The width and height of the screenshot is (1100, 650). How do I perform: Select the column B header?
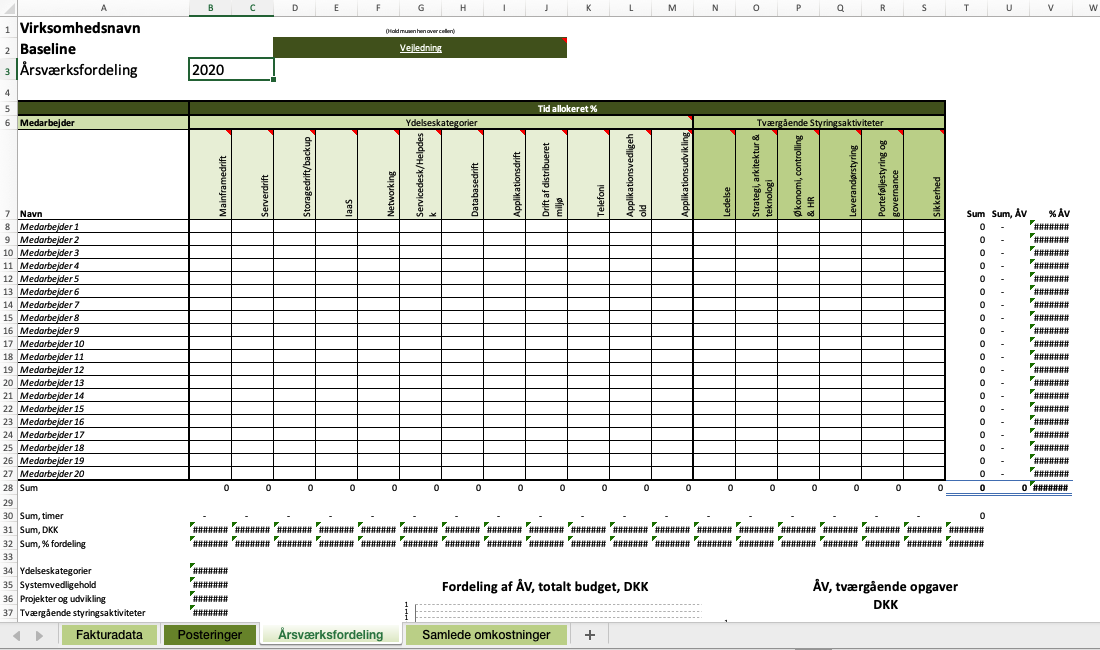[x=210, y=8]
